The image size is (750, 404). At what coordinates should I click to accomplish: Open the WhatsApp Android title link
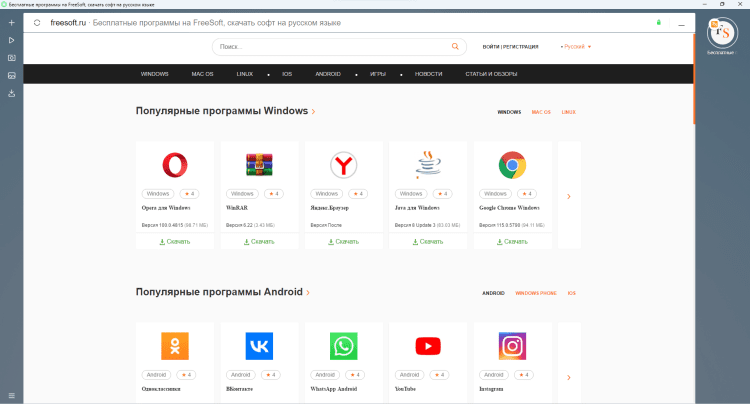(x=334, y=389)
